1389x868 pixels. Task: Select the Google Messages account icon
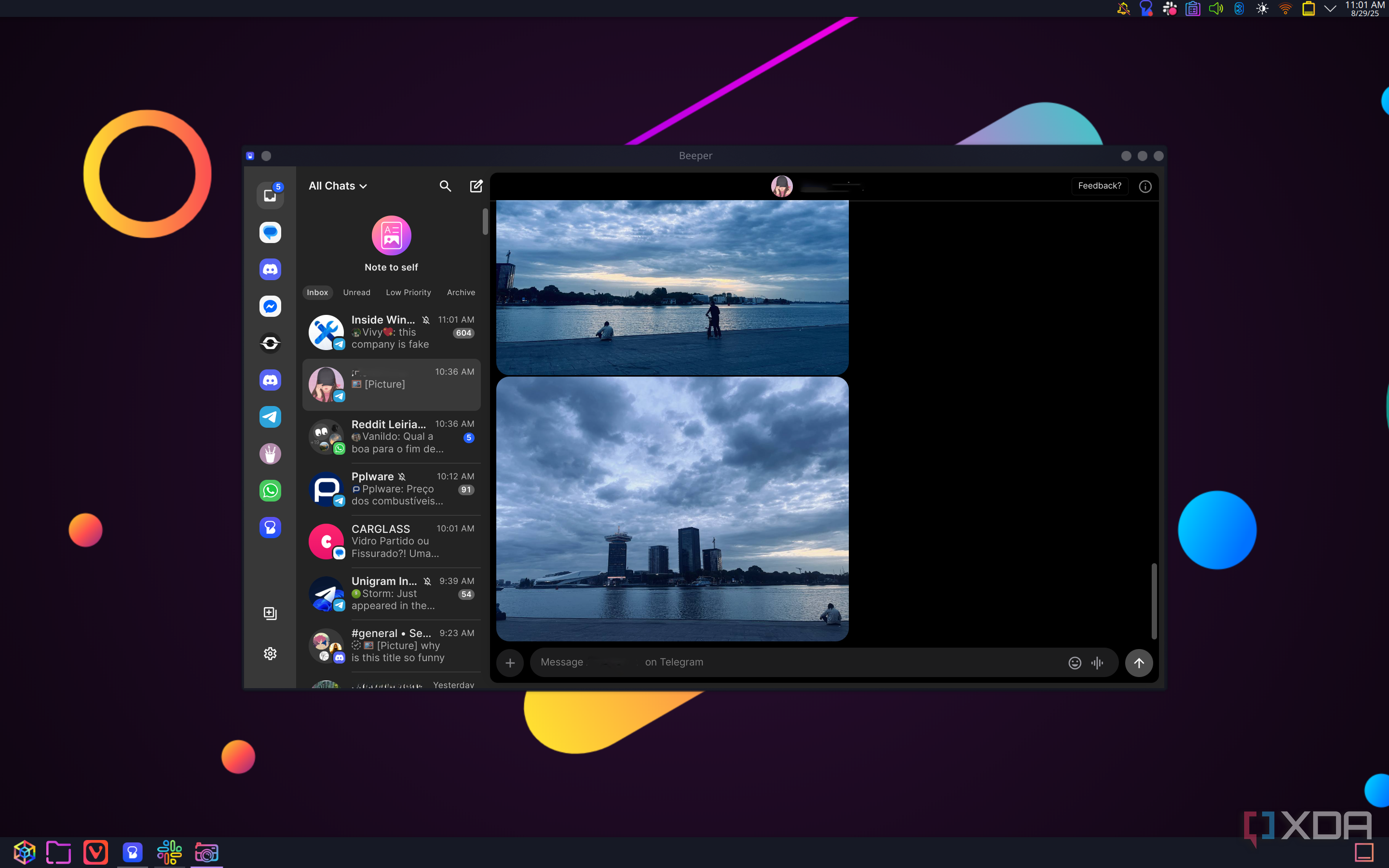click(270, 232)
